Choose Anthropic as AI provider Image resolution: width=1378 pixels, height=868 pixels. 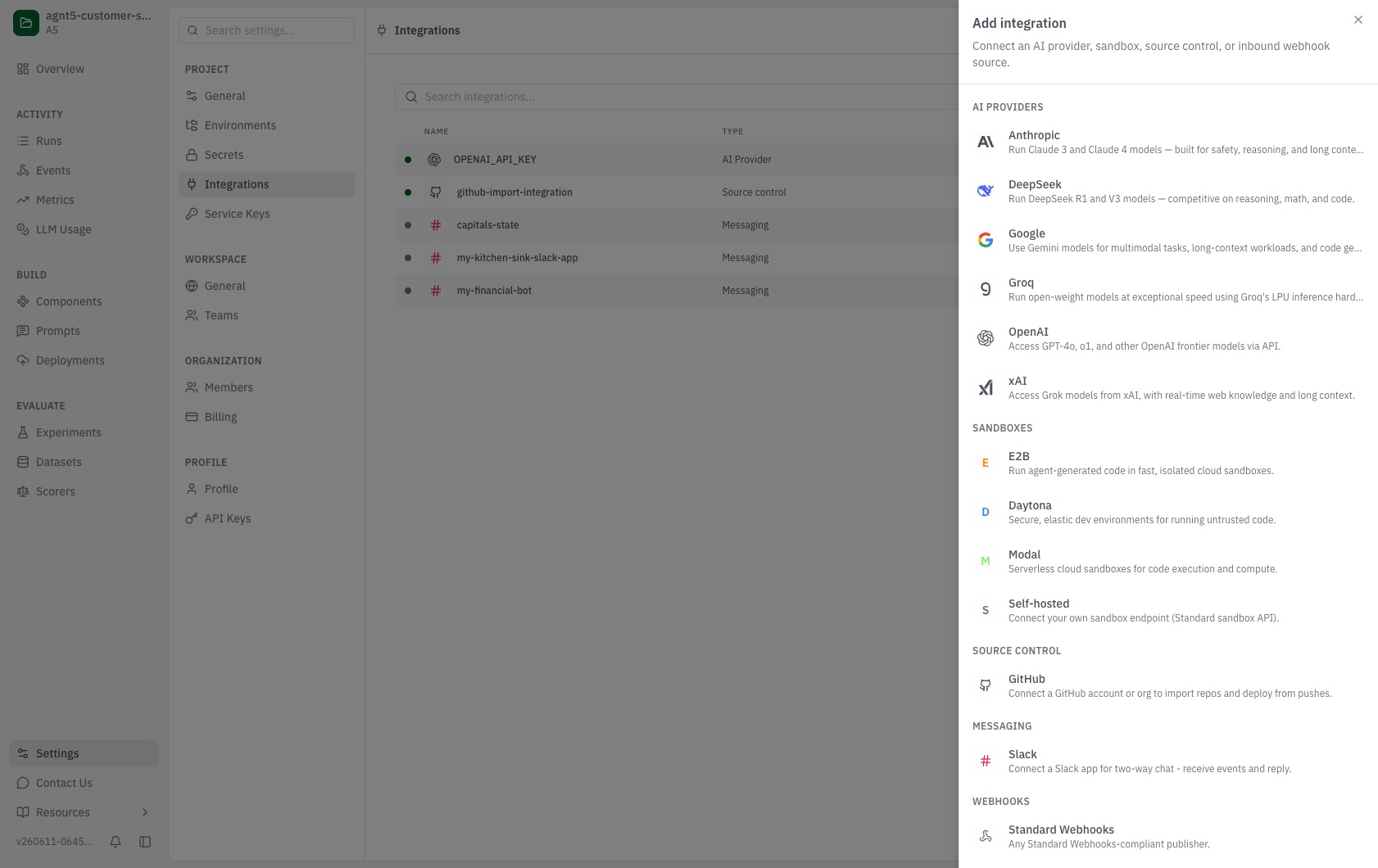coord(1168,142)
